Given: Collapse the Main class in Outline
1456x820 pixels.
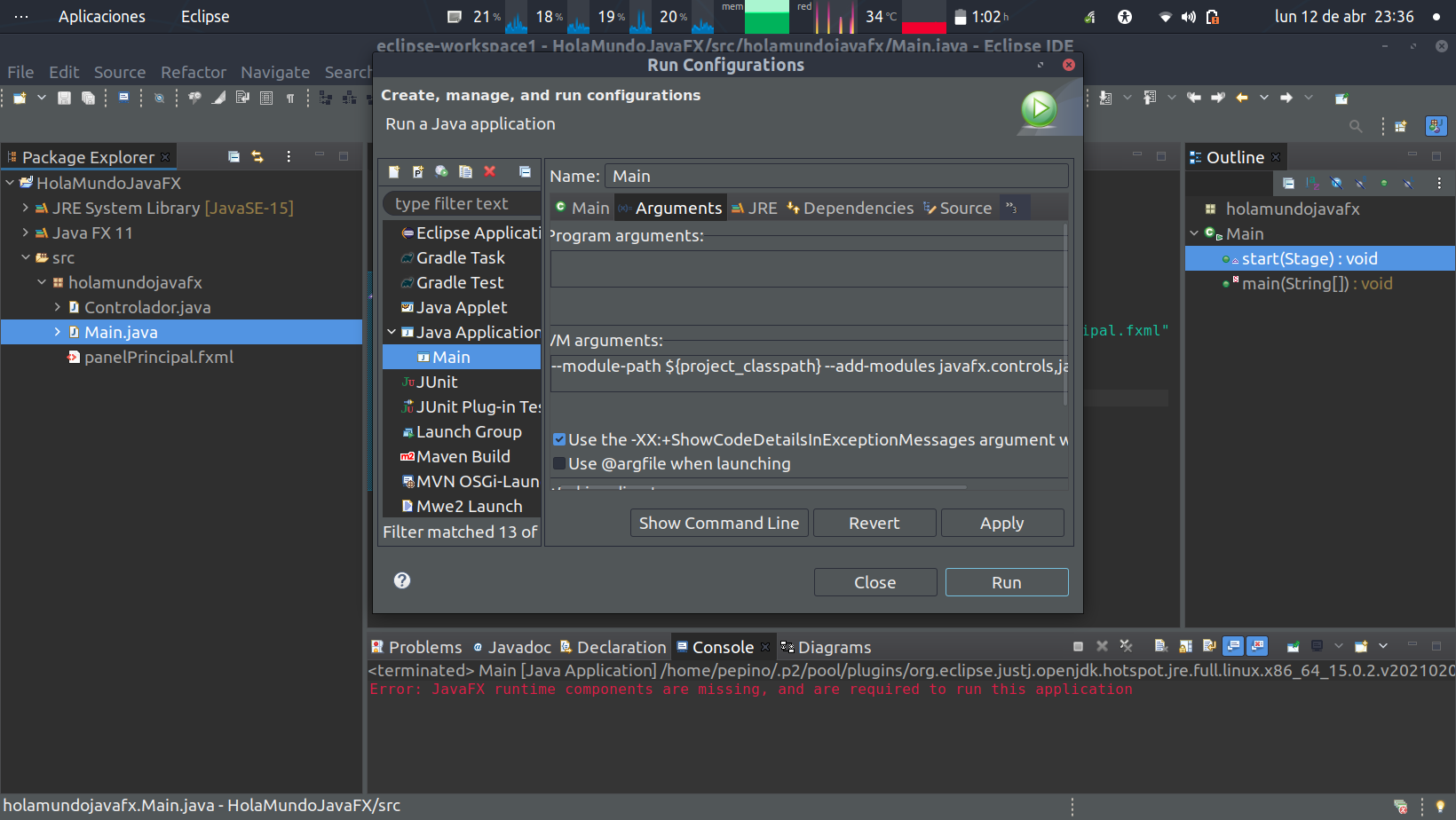Looking at the screenshot, I should pos(1194,233).
